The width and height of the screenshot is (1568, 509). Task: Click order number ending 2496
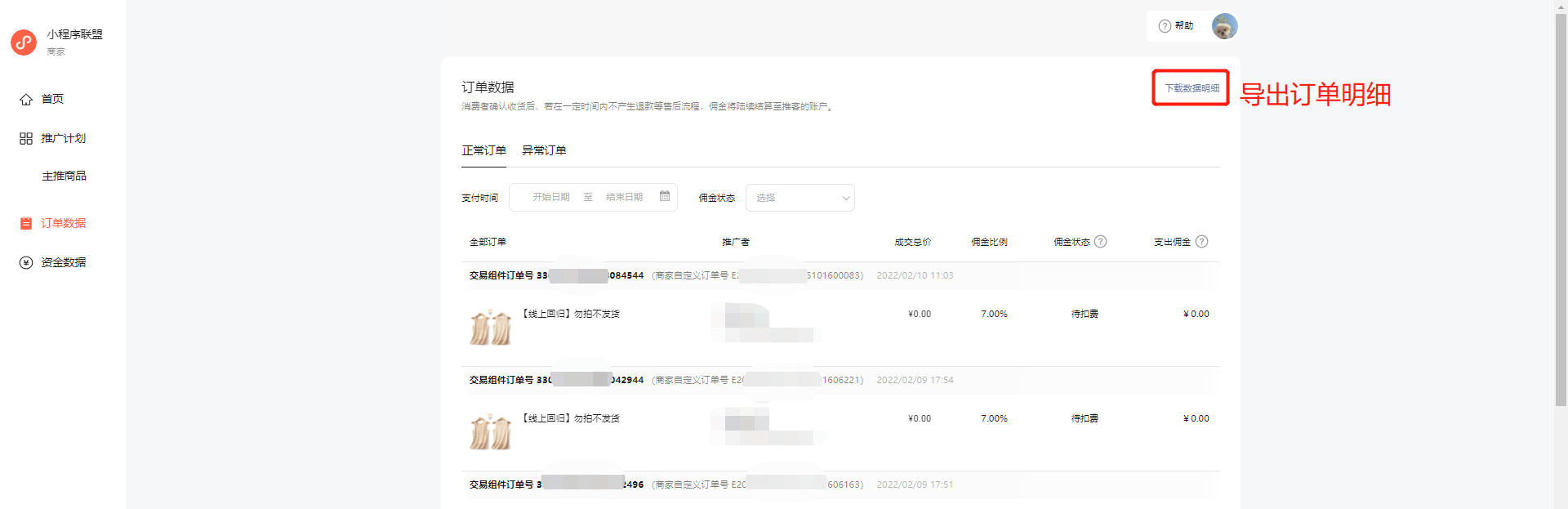click(x=556, y=484)
